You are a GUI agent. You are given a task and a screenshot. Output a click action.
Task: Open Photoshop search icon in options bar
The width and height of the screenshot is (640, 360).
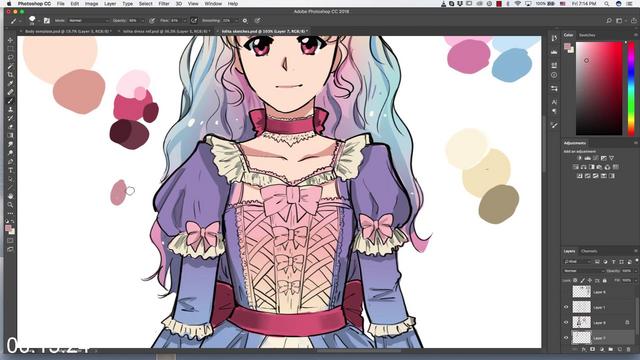click(609, 20)
